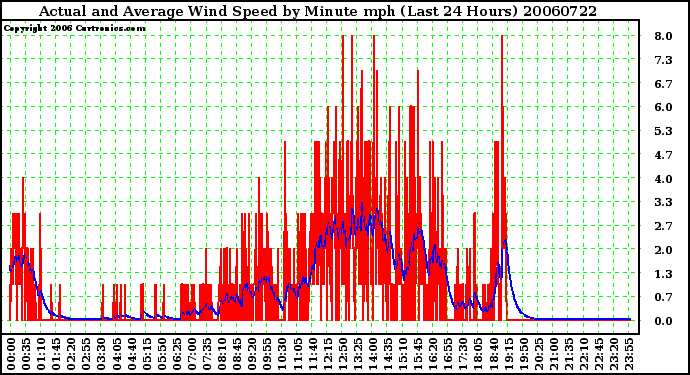Click the 11:40 time label

tap(312, 354)
